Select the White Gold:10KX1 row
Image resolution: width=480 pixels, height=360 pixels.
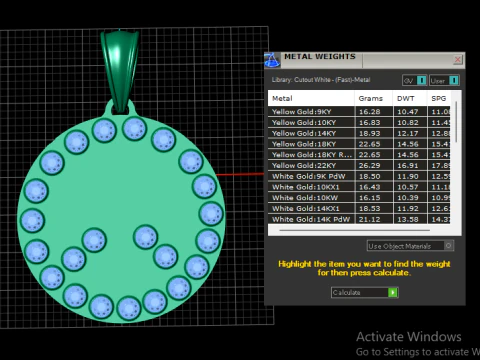(x=359, y=187)
